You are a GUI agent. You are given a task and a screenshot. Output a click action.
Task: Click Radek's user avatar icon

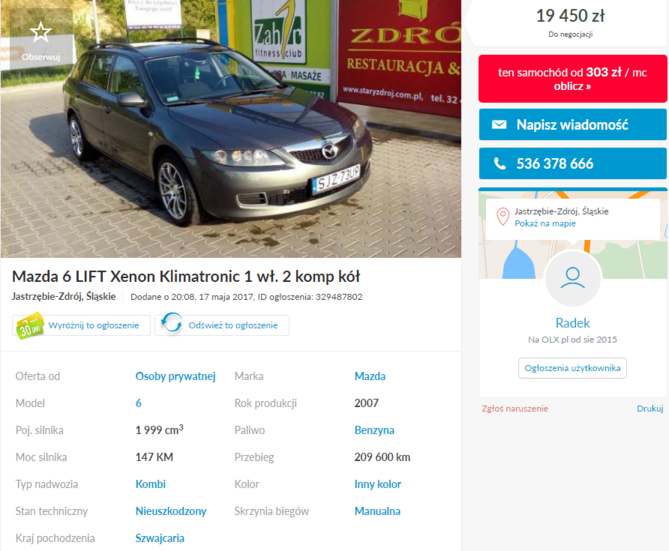[x=573, y=278]
